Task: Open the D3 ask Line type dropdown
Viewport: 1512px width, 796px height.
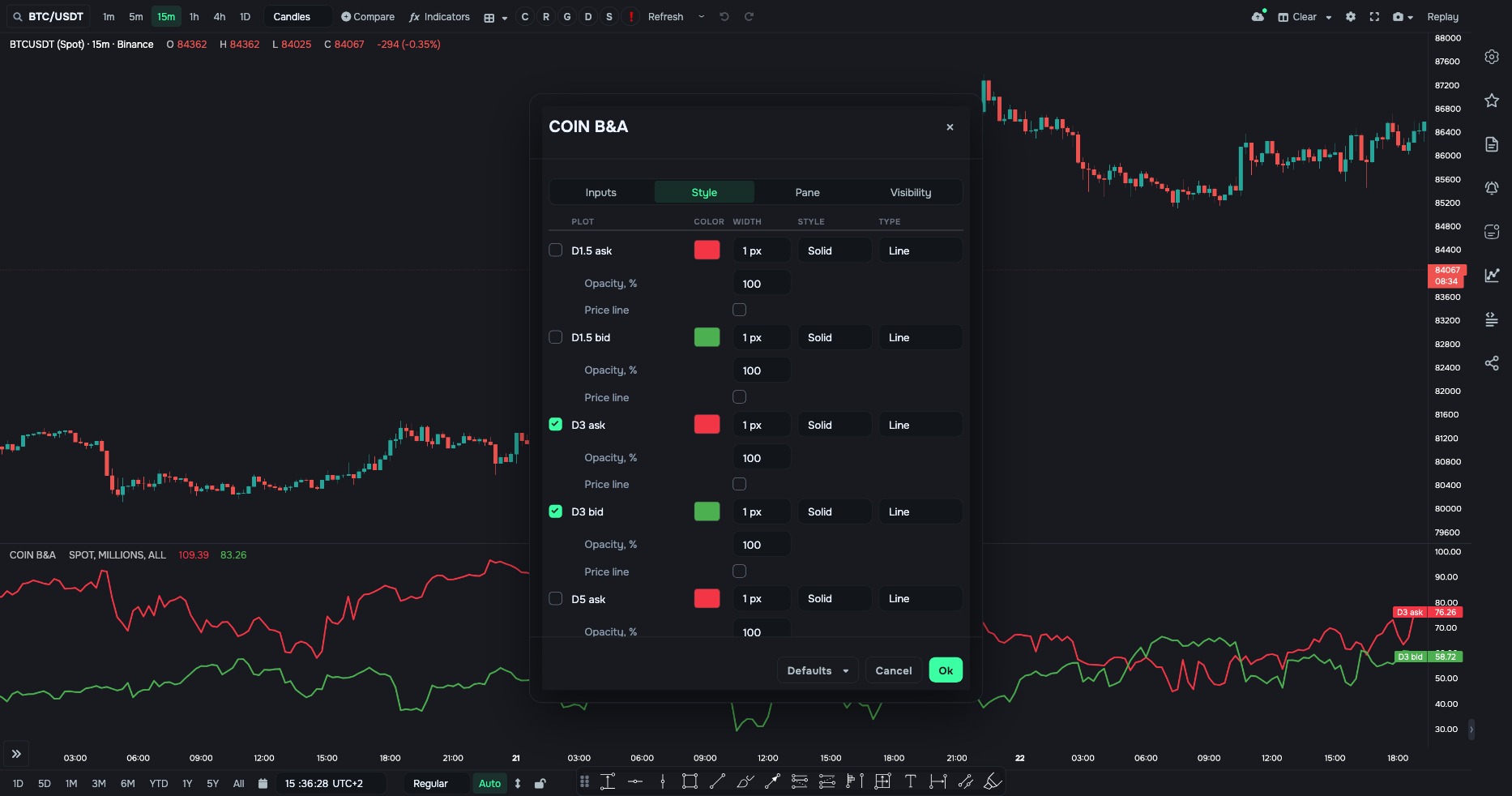Action: (920, 425)
